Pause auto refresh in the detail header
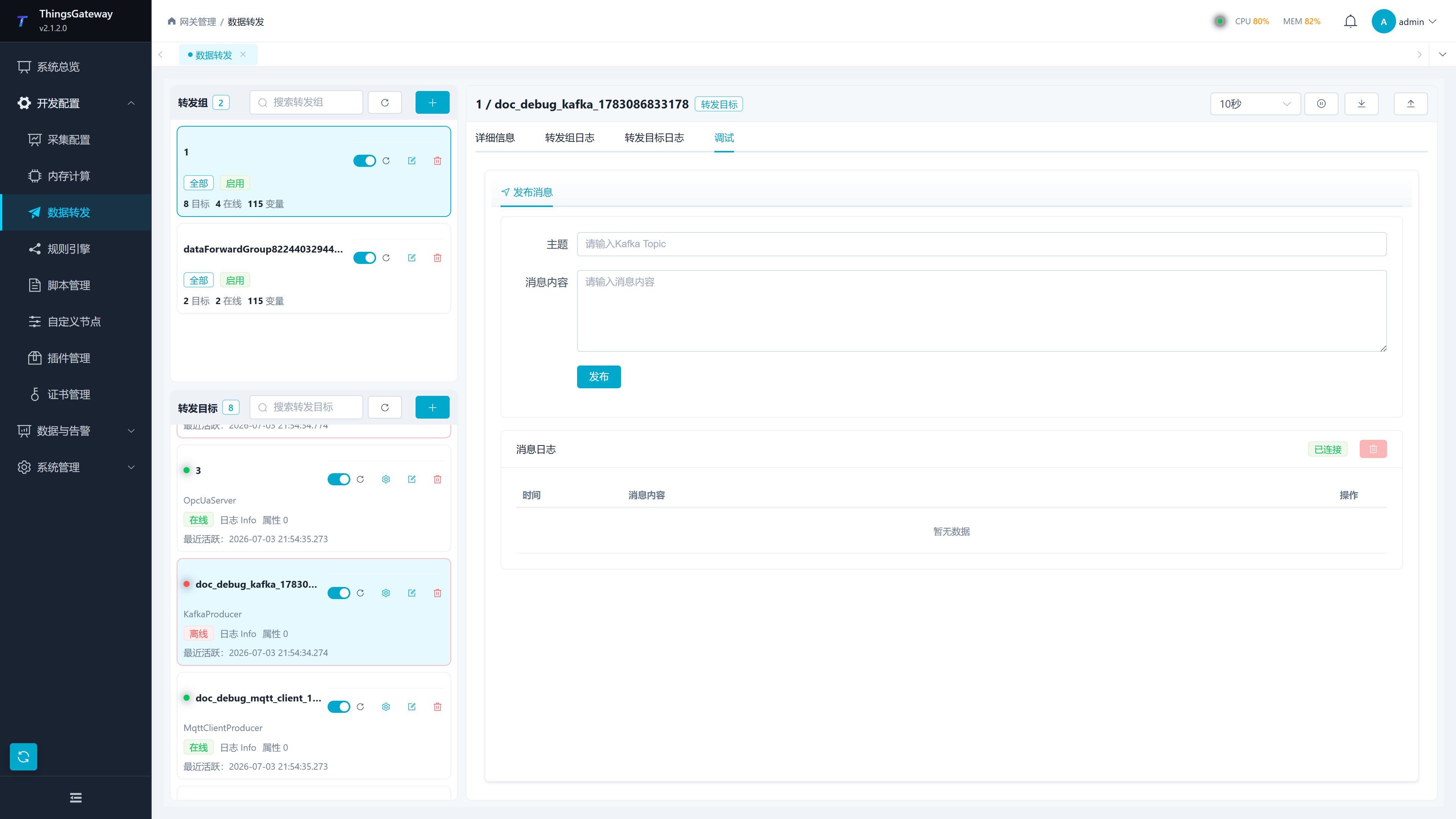 [1321, 104]
